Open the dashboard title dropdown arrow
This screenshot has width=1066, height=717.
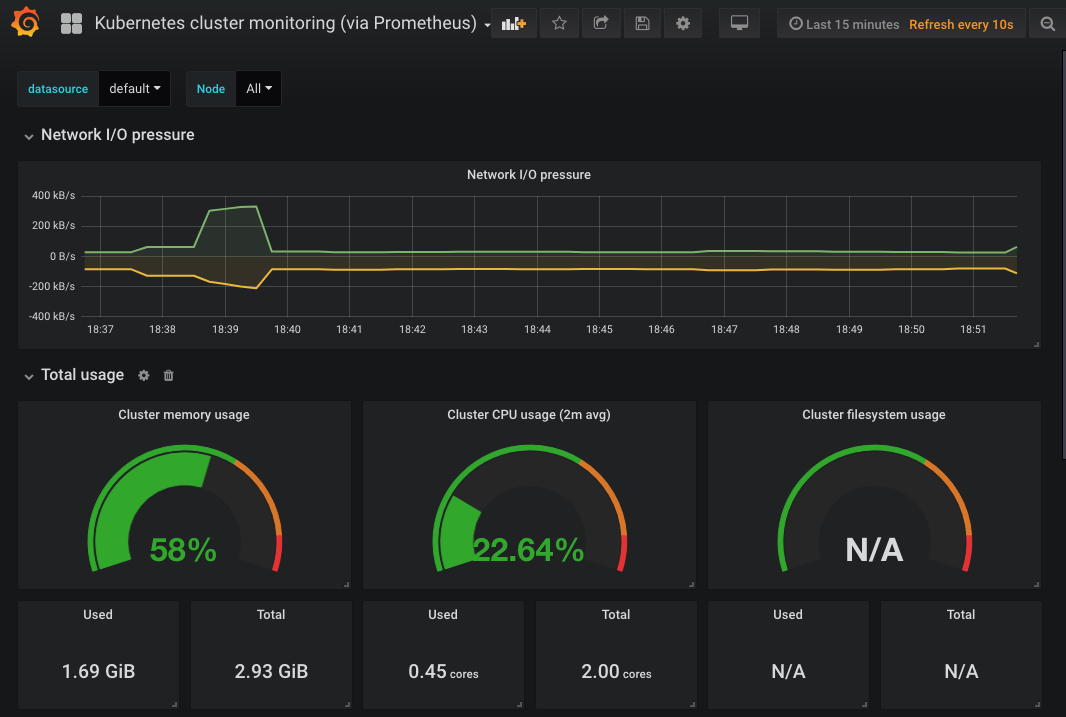click(487, 23)
